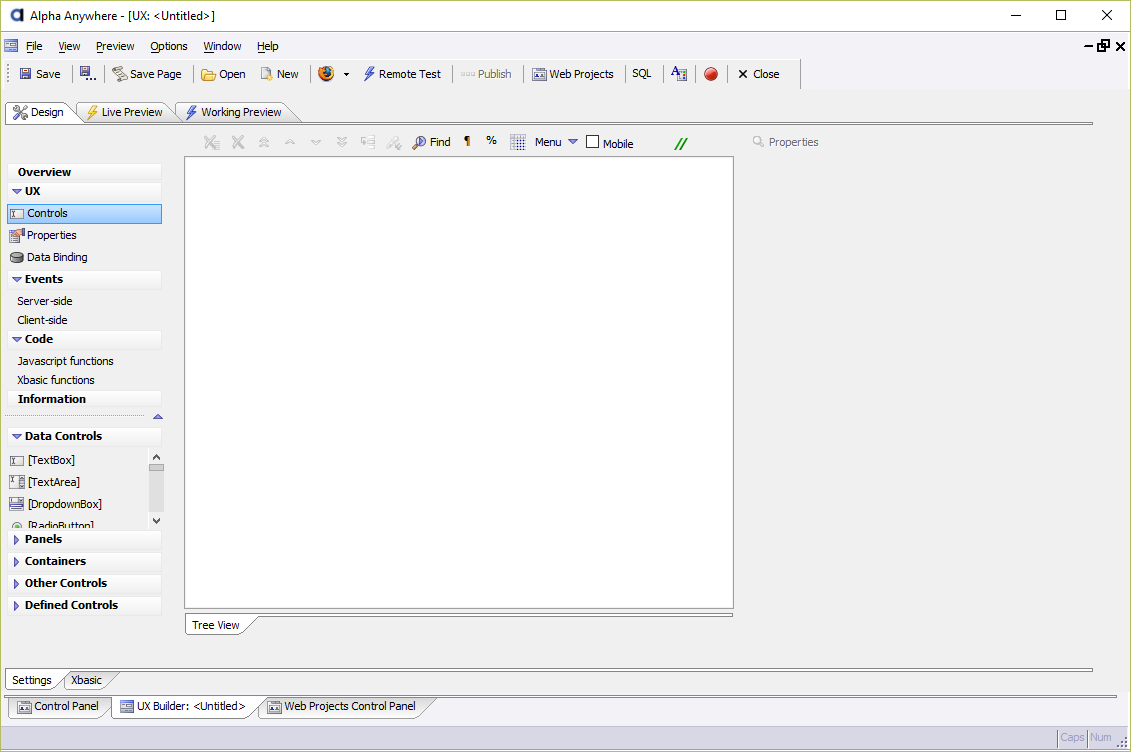
Task: Select Client-side events
Action: (x=43, y=320)
